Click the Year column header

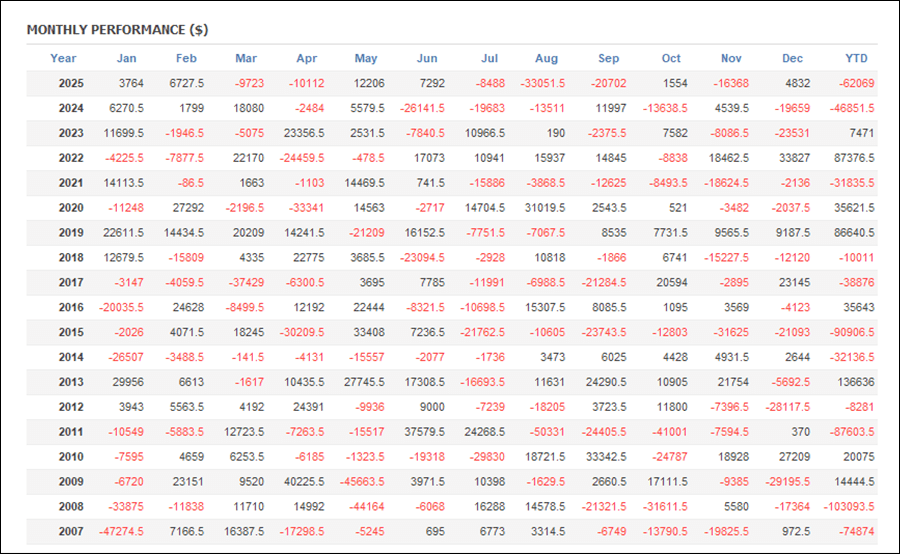click(x=63, y=58)
